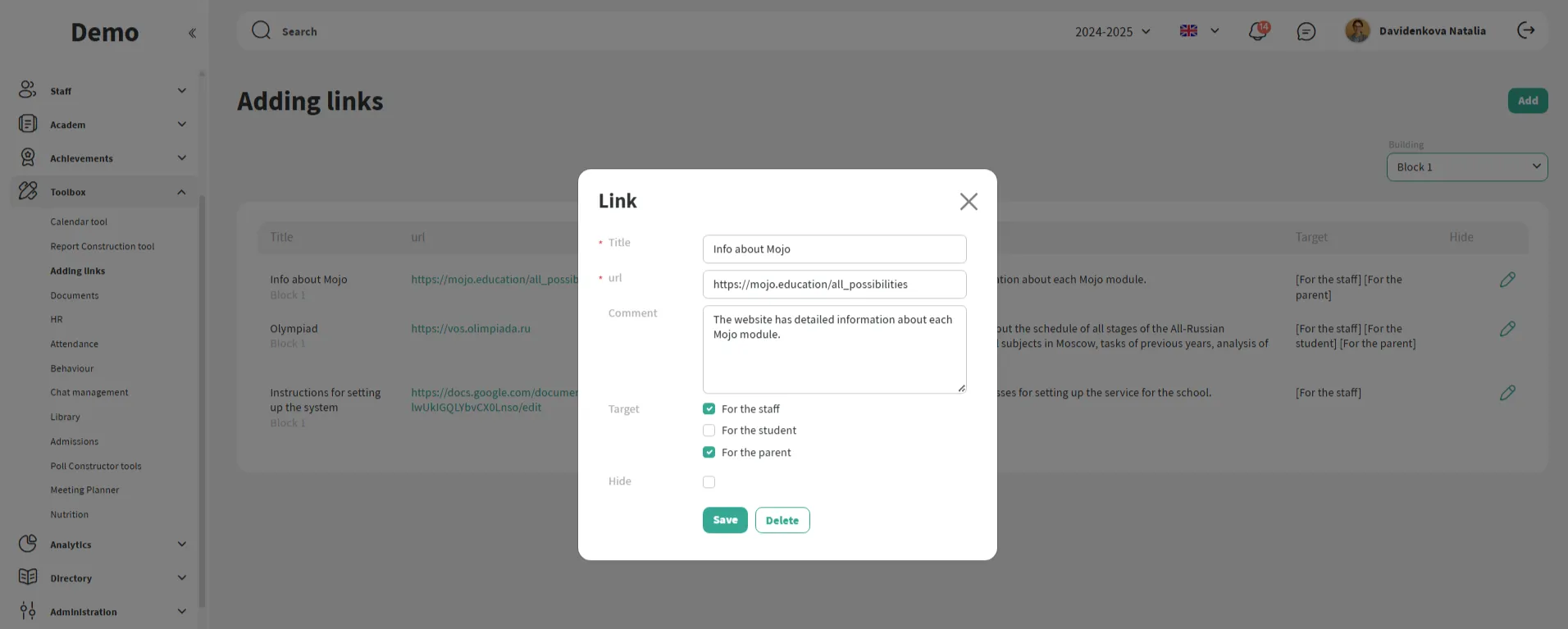
Task: Open the Building Block 1 dropdown
Action: pyautogui.click(x=1466, y=167)
